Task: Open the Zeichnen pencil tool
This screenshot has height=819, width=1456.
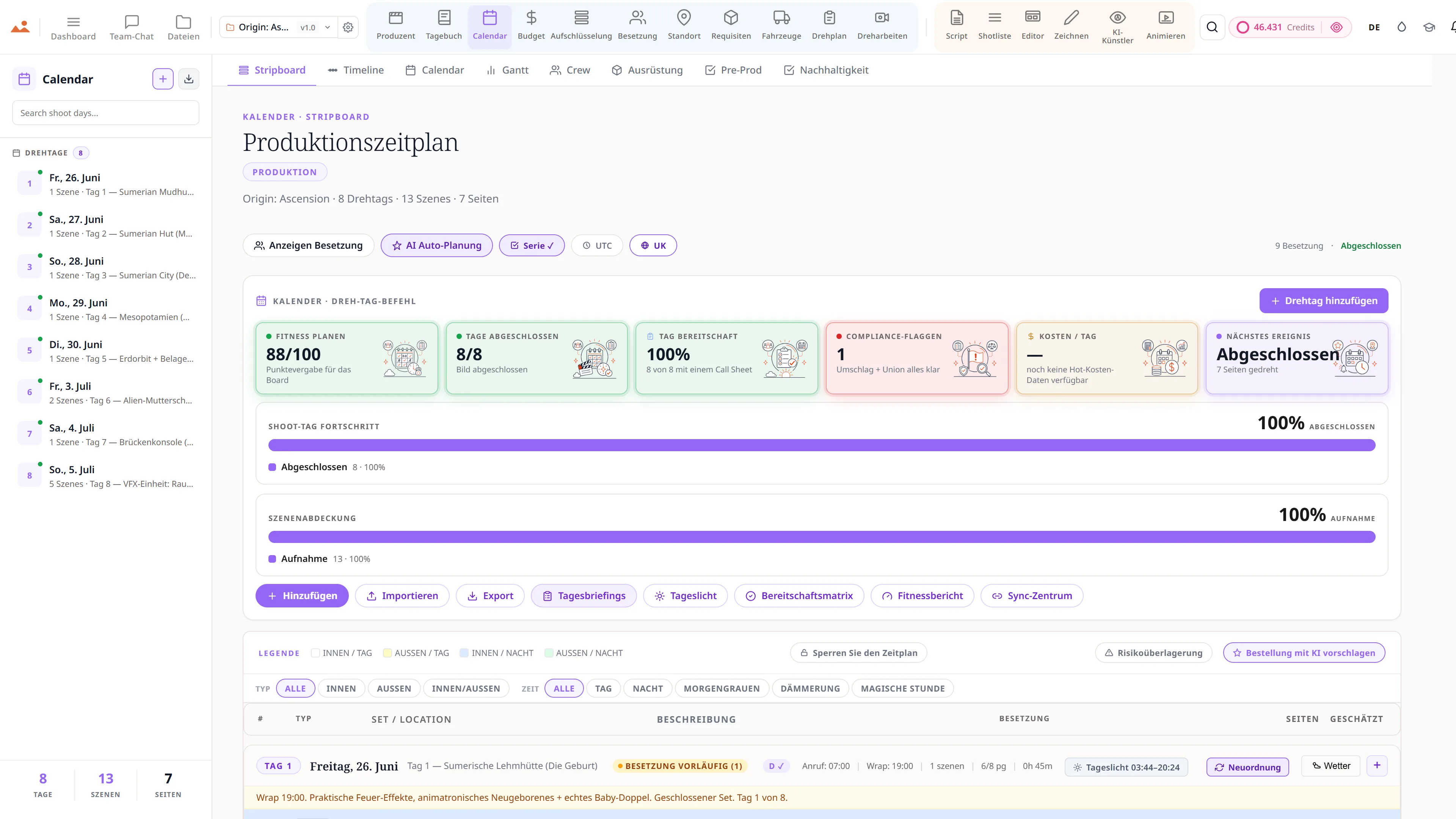Action: tap(1071, 27)
